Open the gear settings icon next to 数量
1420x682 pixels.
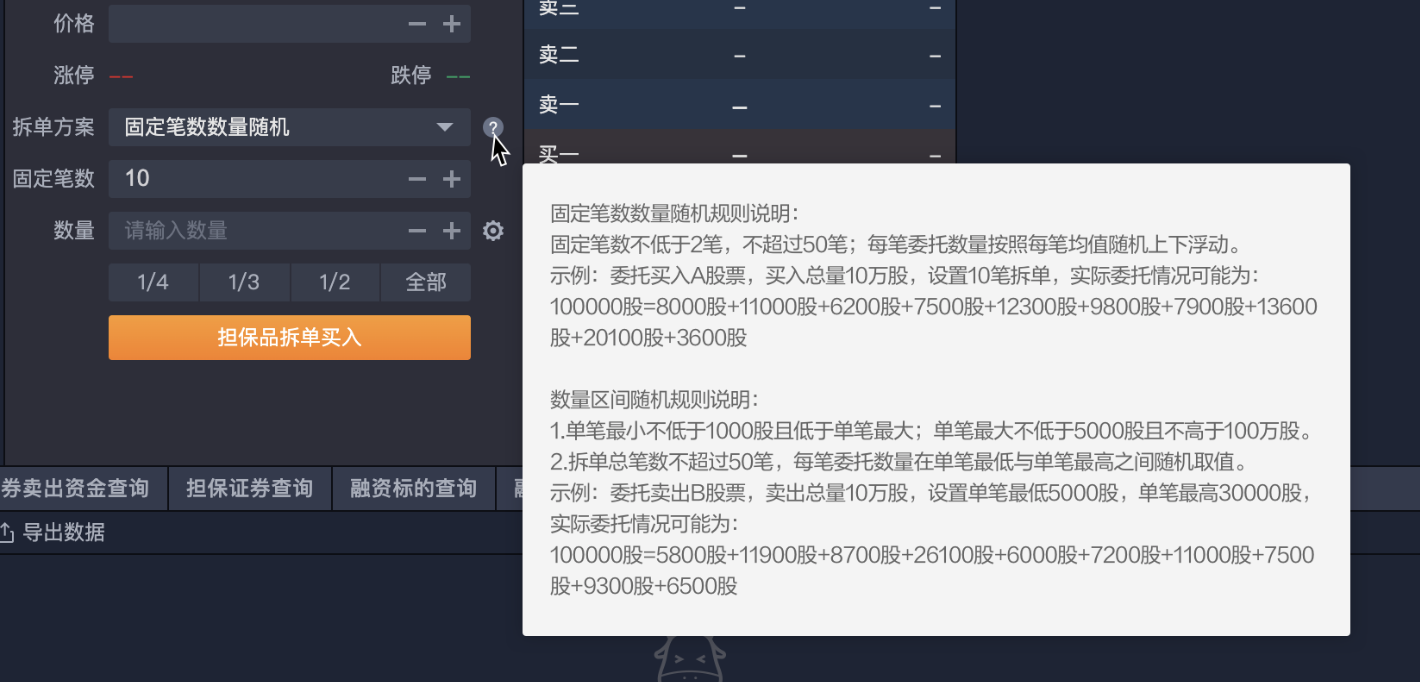click(493, 231)
